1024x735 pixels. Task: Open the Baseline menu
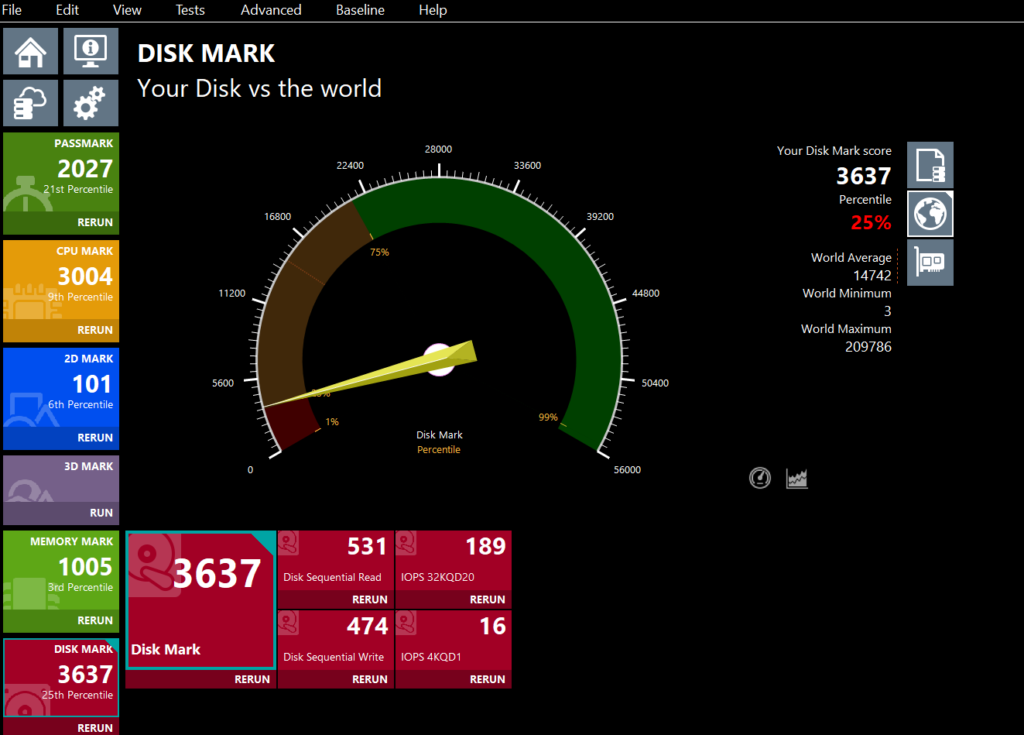point(359,10)
